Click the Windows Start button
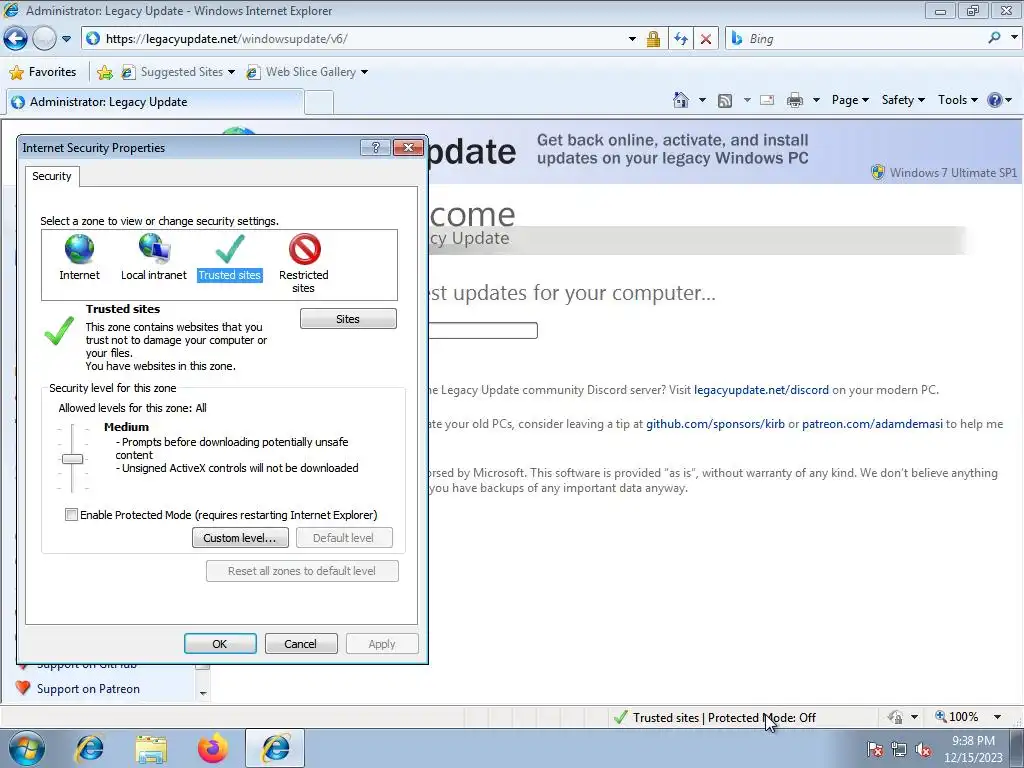Image resolution: width=1024 pixels, height=768 pixels. (x=26, y=748)
